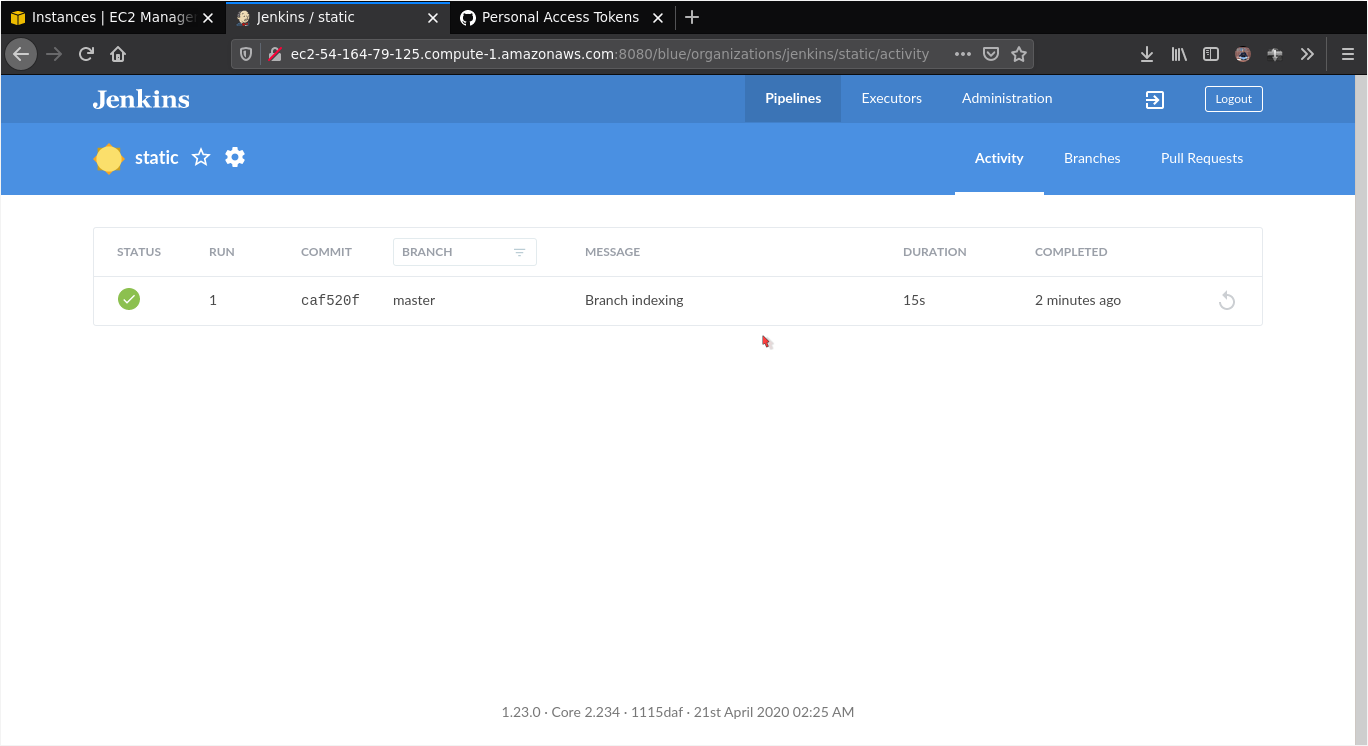Click the browser URL address field
Screen dimensions: 1368x746
click(610, 54)
